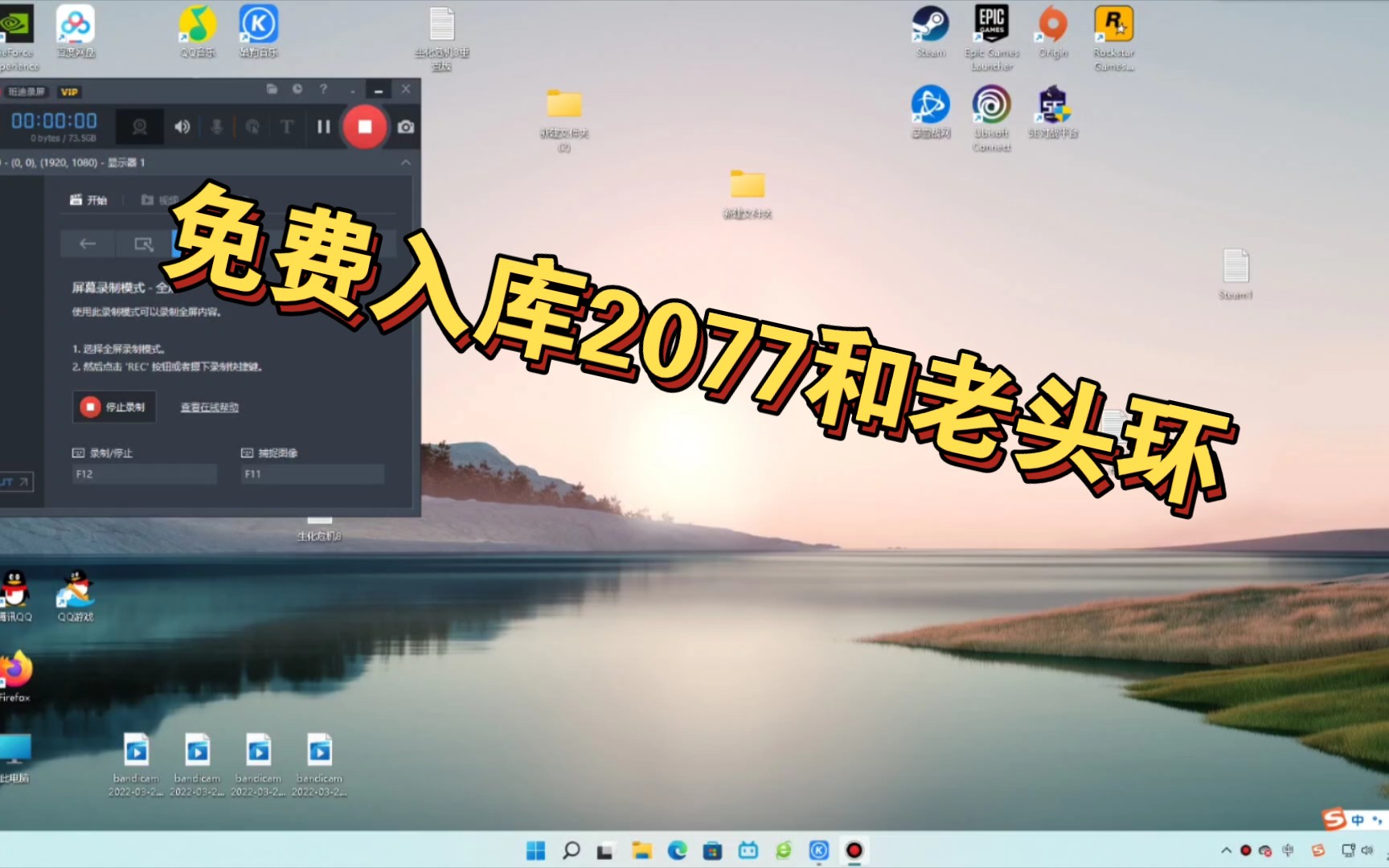Open the Windows Start menu
The width and height of the screenshot is (1389, 868).
coord(535,850)
